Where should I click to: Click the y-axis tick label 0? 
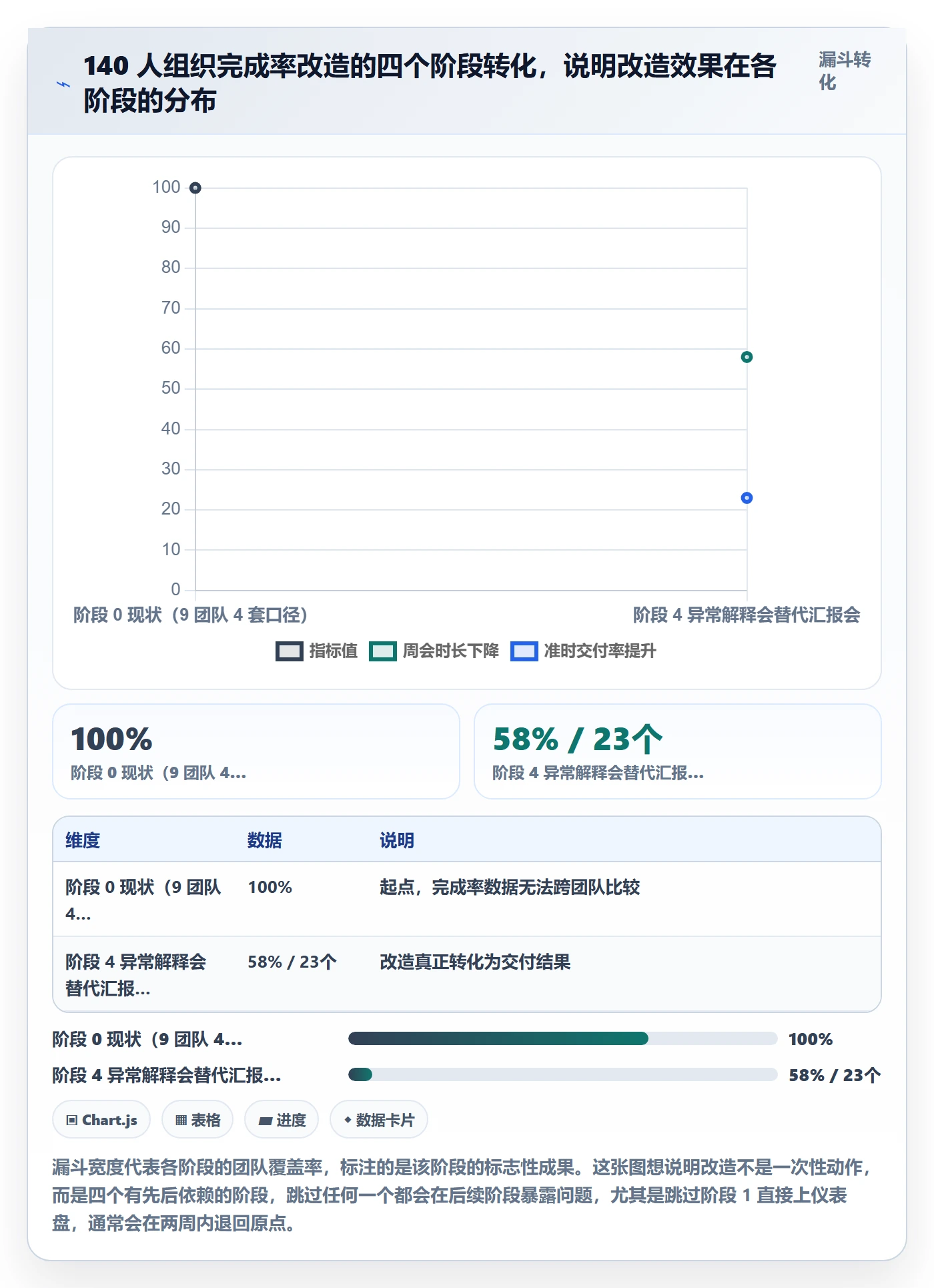tap(175, 589)
